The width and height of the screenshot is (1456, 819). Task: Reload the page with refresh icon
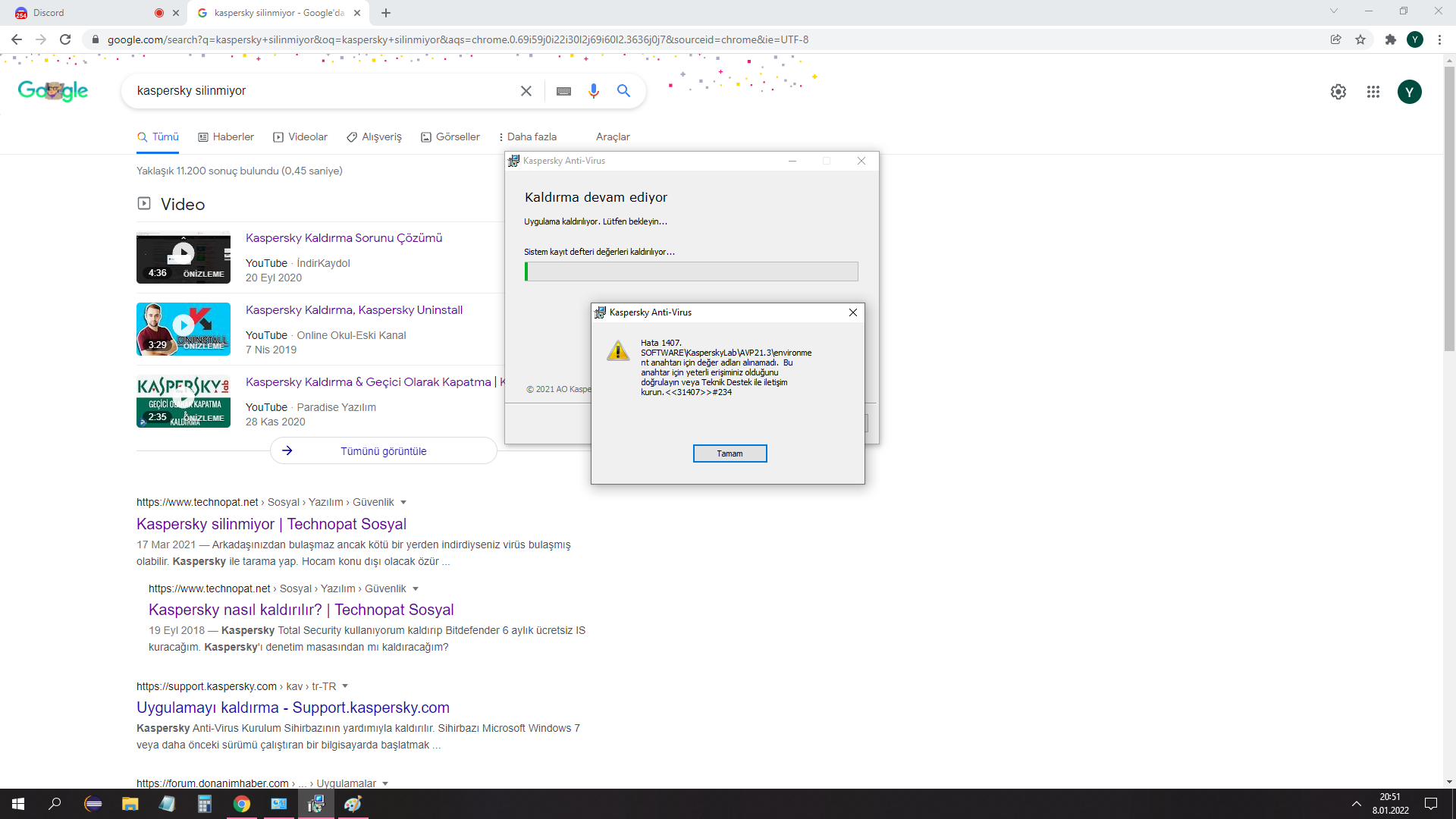[x=65, y=39]
